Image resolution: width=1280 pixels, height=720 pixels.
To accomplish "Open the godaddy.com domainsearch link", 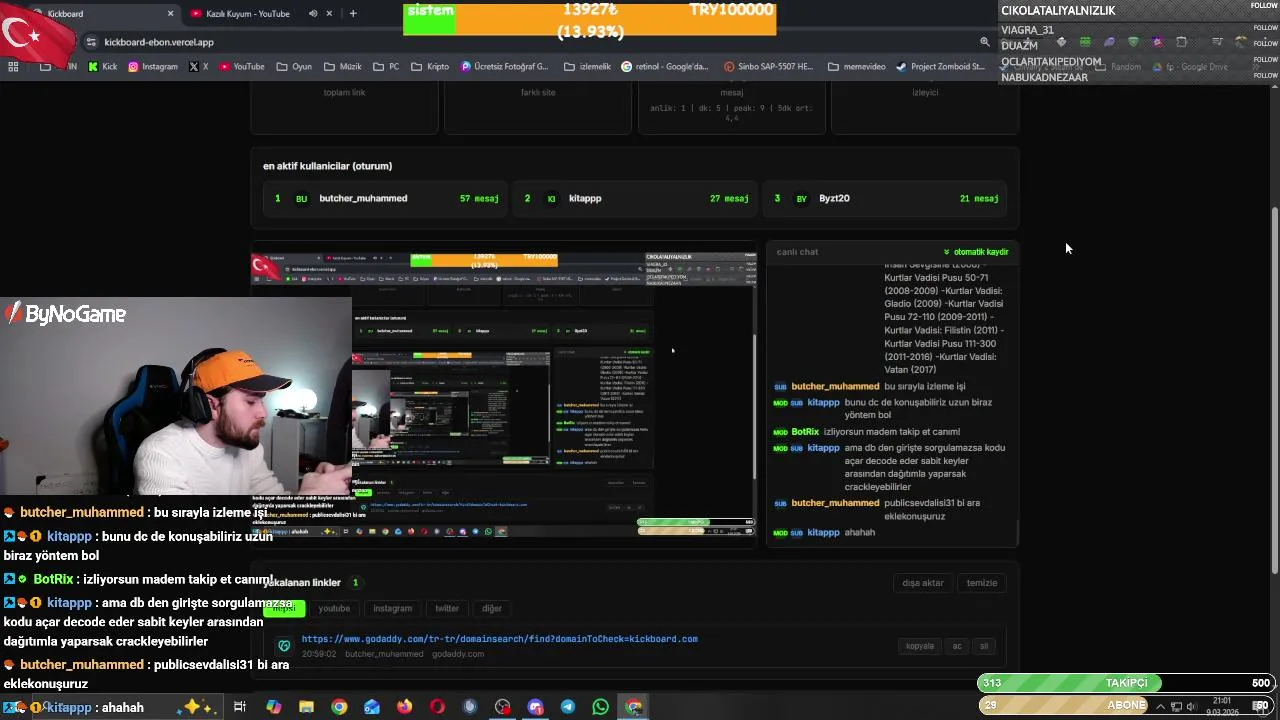I will click(x=500, y=639).
